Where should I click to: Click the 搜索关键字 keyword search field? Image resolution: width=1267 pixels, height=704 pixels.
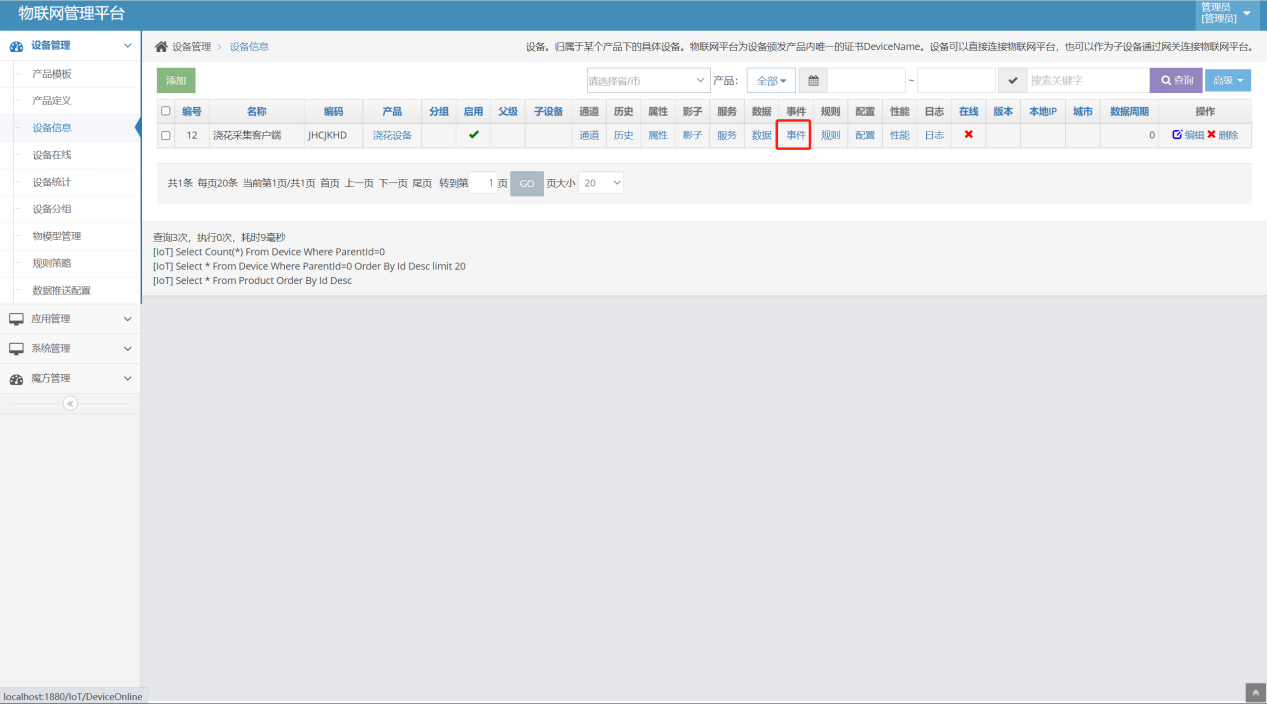(1088, 80)
